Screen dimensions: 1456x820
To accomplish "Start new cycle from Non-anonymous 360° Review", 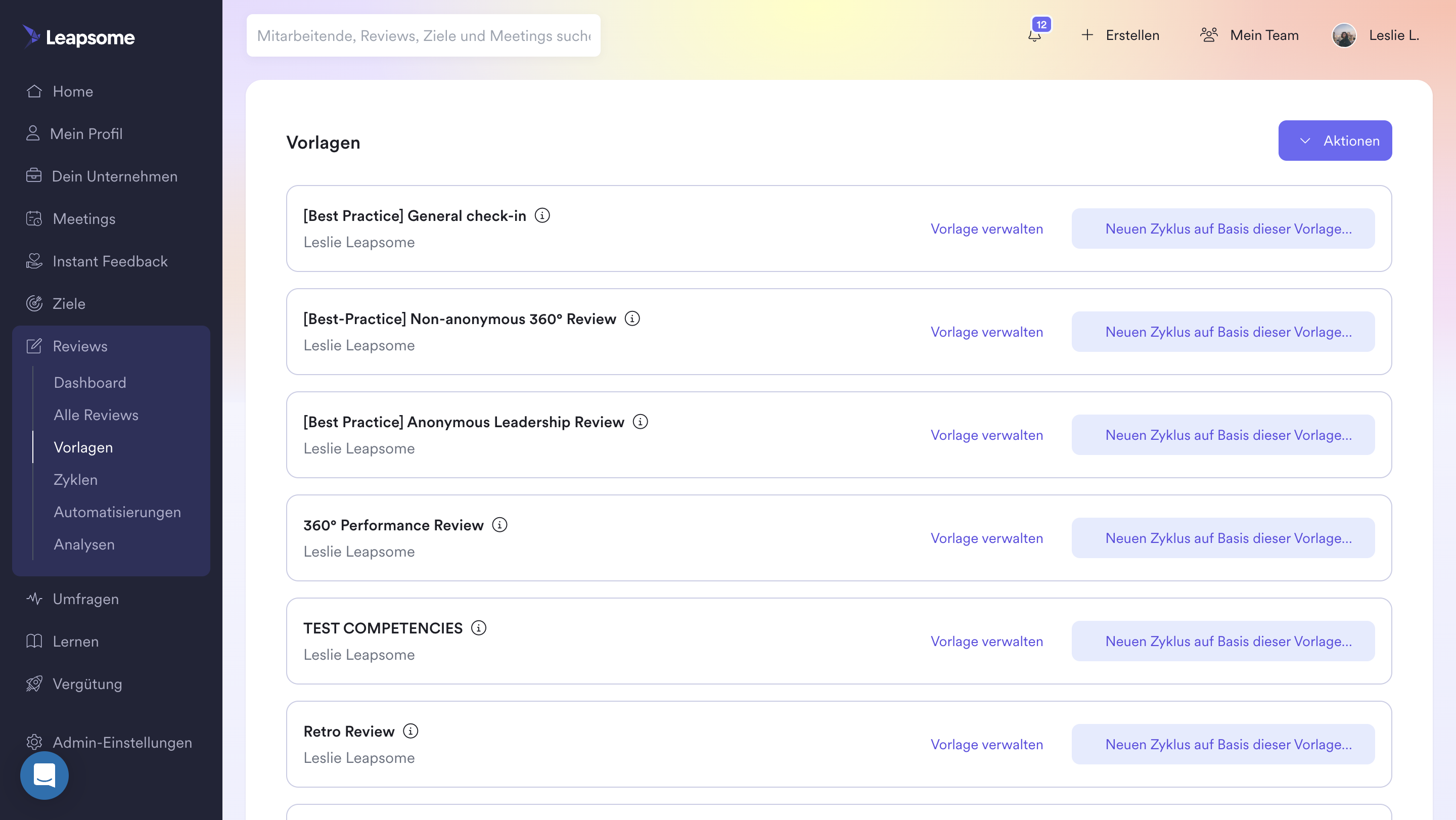I will [1223, 332].
